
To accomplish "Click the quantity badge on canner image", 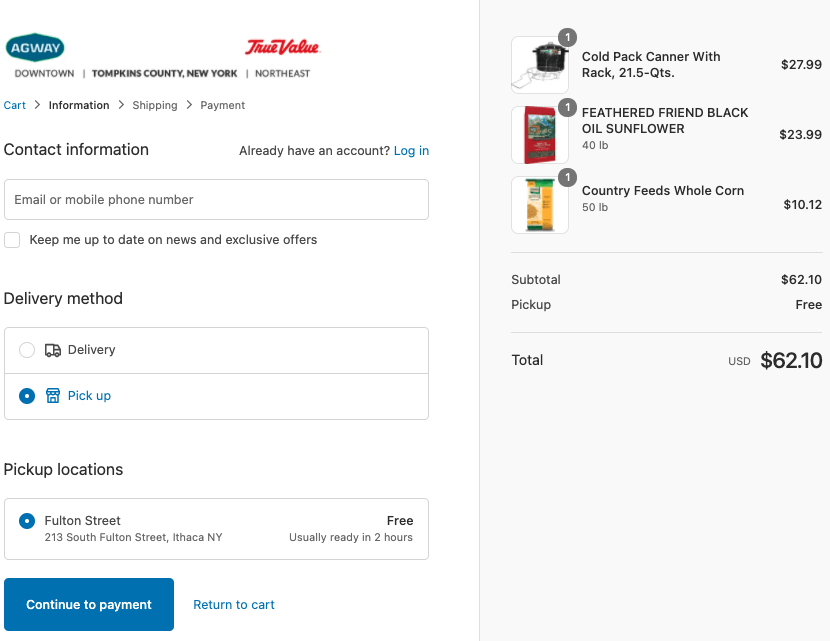I will [x=567, y=38].
